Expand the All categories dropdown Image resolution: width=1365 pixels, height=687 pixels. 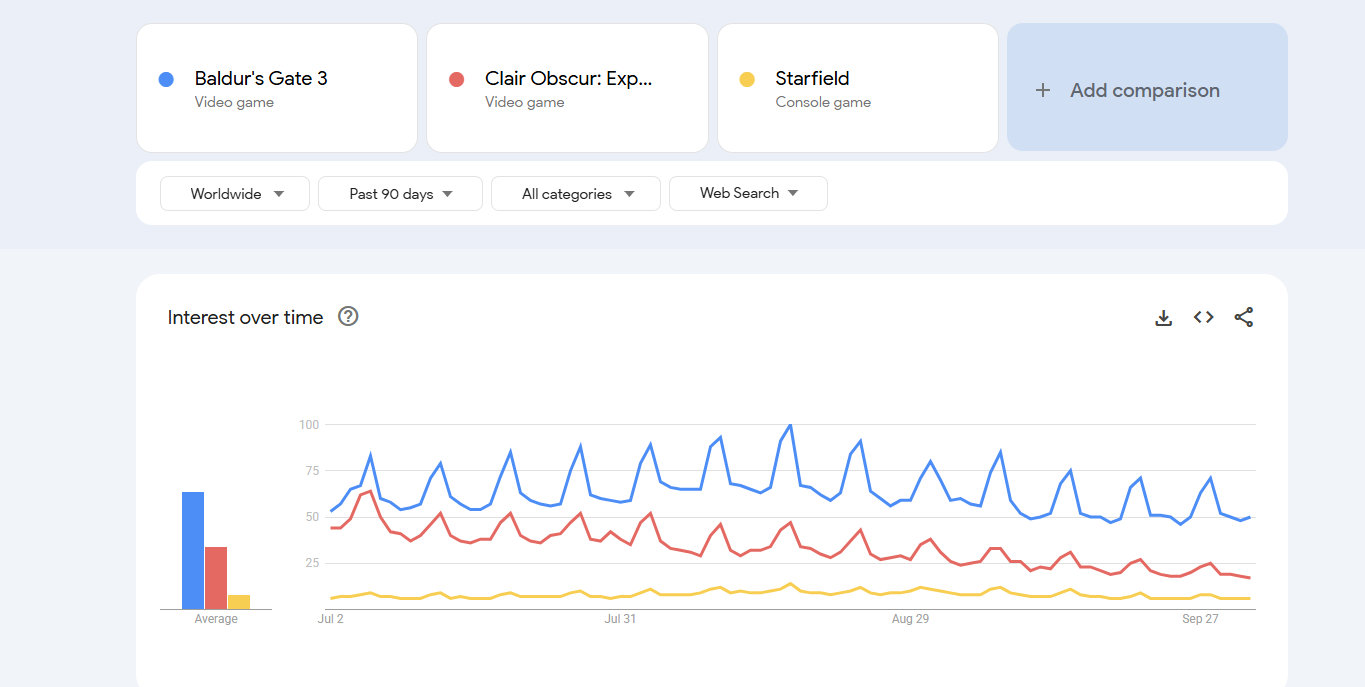pyautogui.click(x=576, y=194)
